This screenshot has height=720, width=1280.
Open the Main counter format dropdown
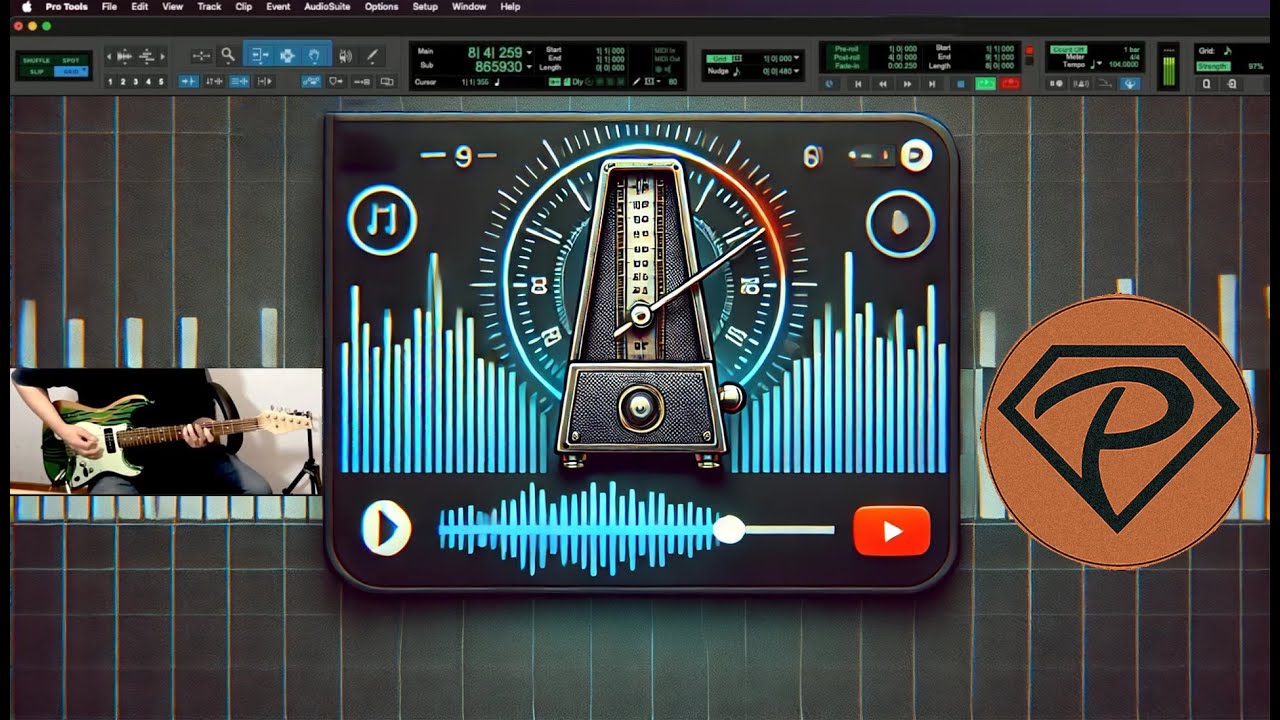[x=529, y=51]
